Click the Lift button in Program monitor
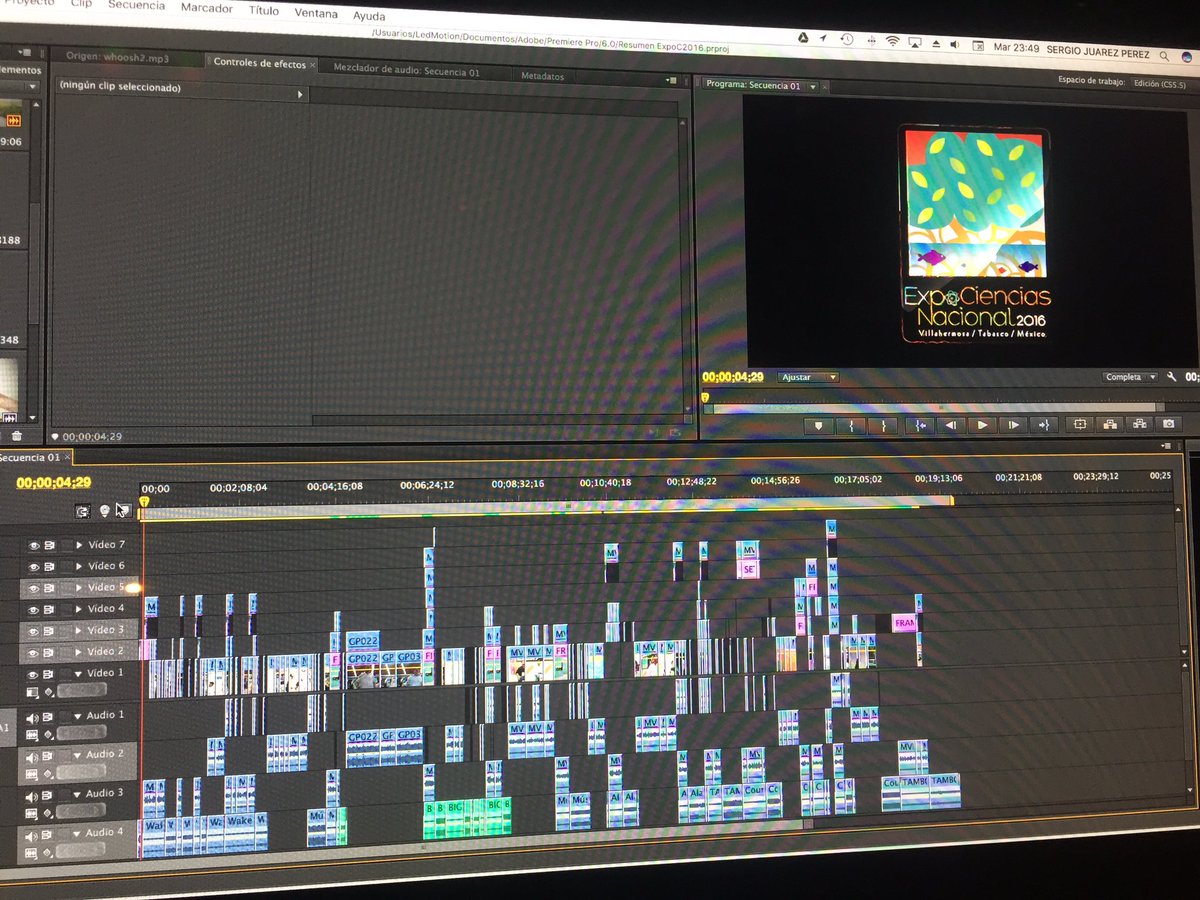Screen dimensions: 1200x900 1110,425
